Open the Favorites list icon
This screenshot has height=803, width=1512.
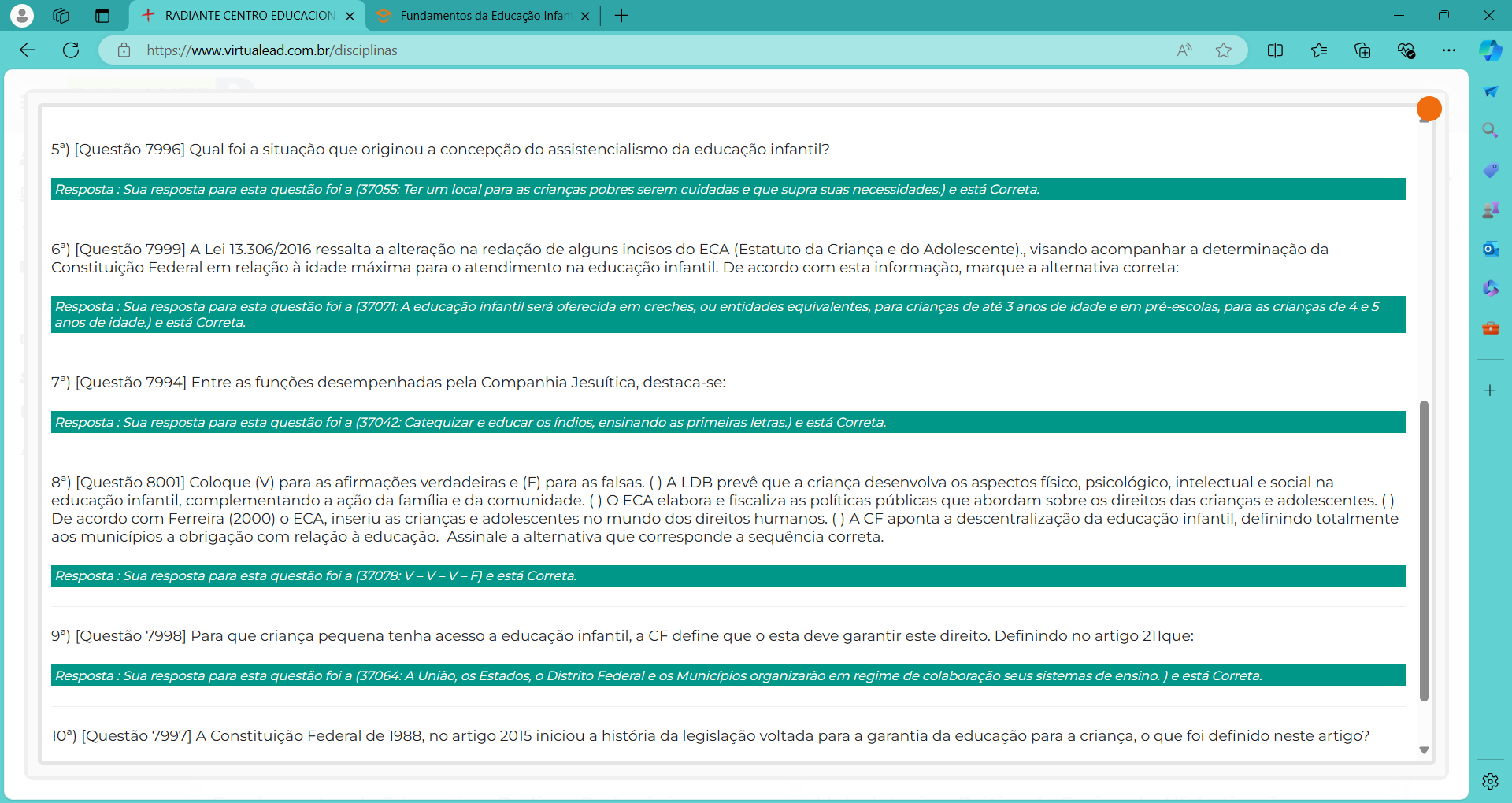pyautogui.click(x=1319, y=50)
